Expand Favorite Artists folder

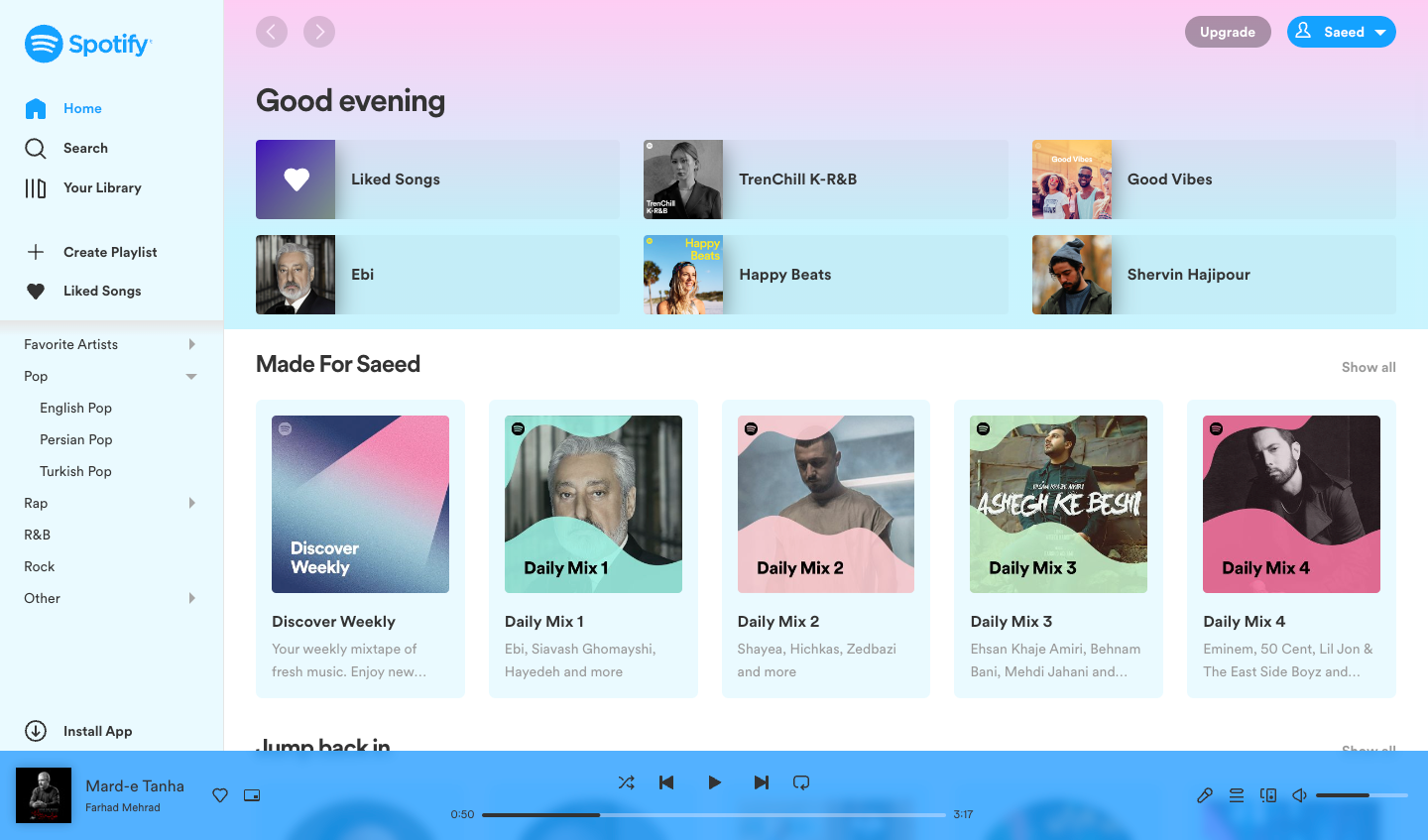click(x=191, y=344)
